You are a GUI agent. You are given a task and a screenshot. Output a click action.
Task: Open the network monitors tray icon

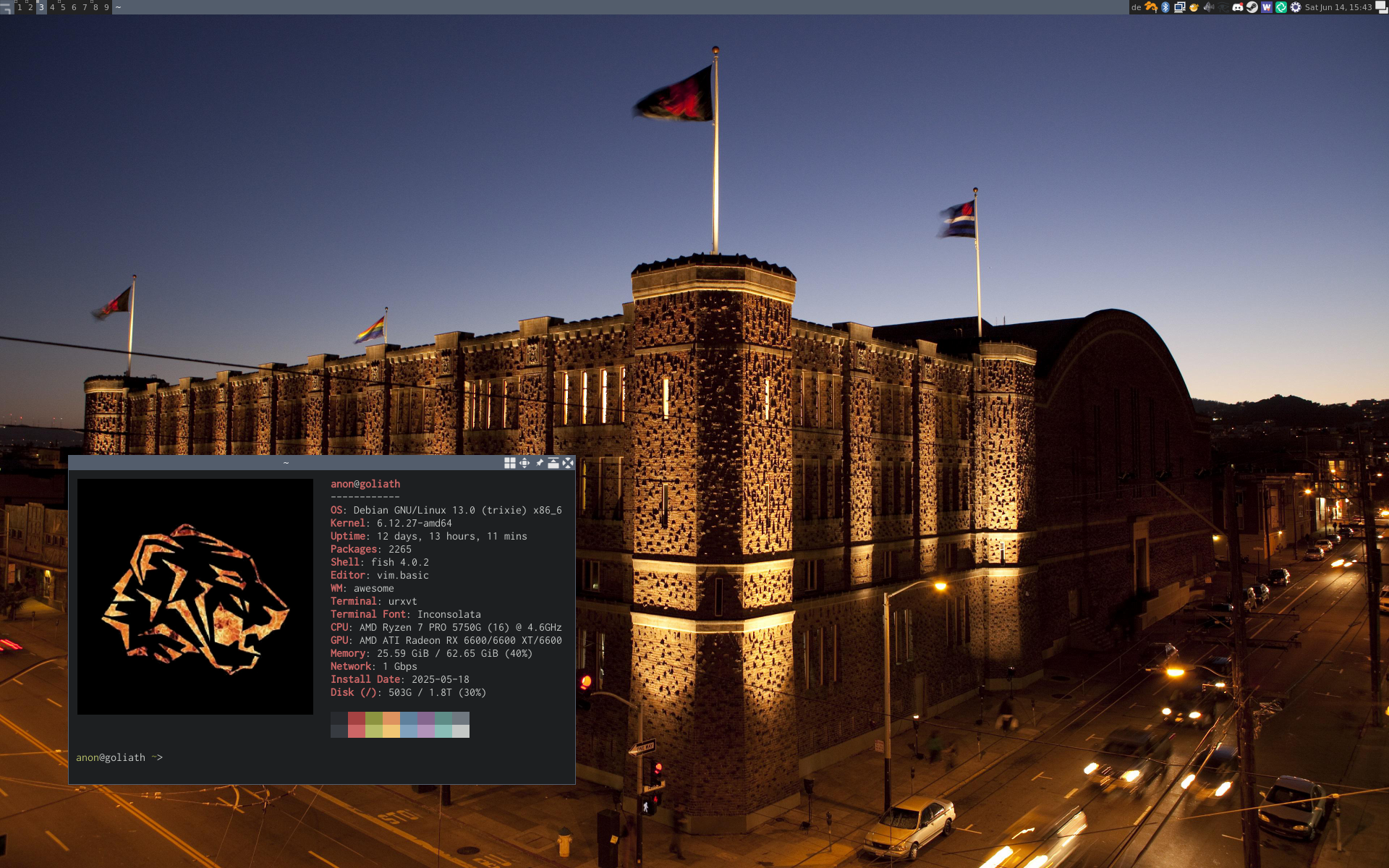tap(1179, 7)
